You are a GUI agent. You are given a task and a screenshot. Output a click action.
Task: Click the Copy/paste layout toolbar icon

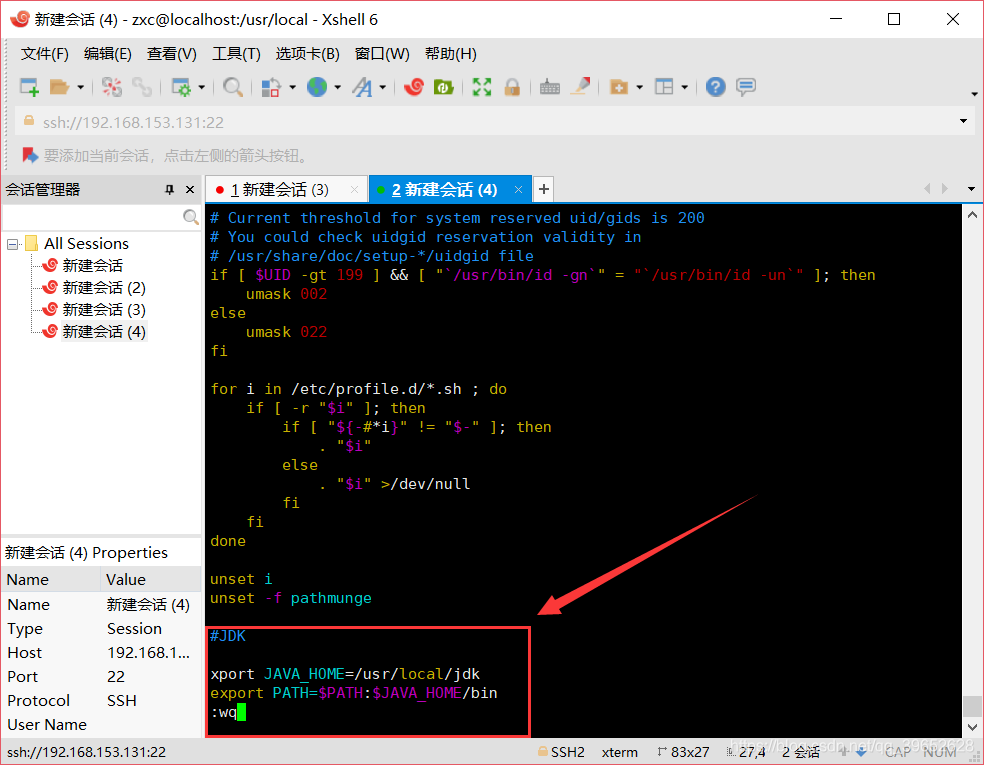tap(270, 87)
